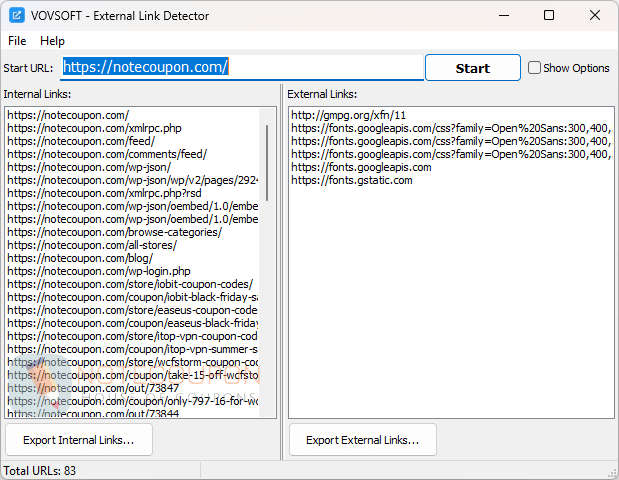The width and height of the screenshot is (619, 480).
Task: Select the store/easeus-coupon-code link
Action: coord(133,311)
